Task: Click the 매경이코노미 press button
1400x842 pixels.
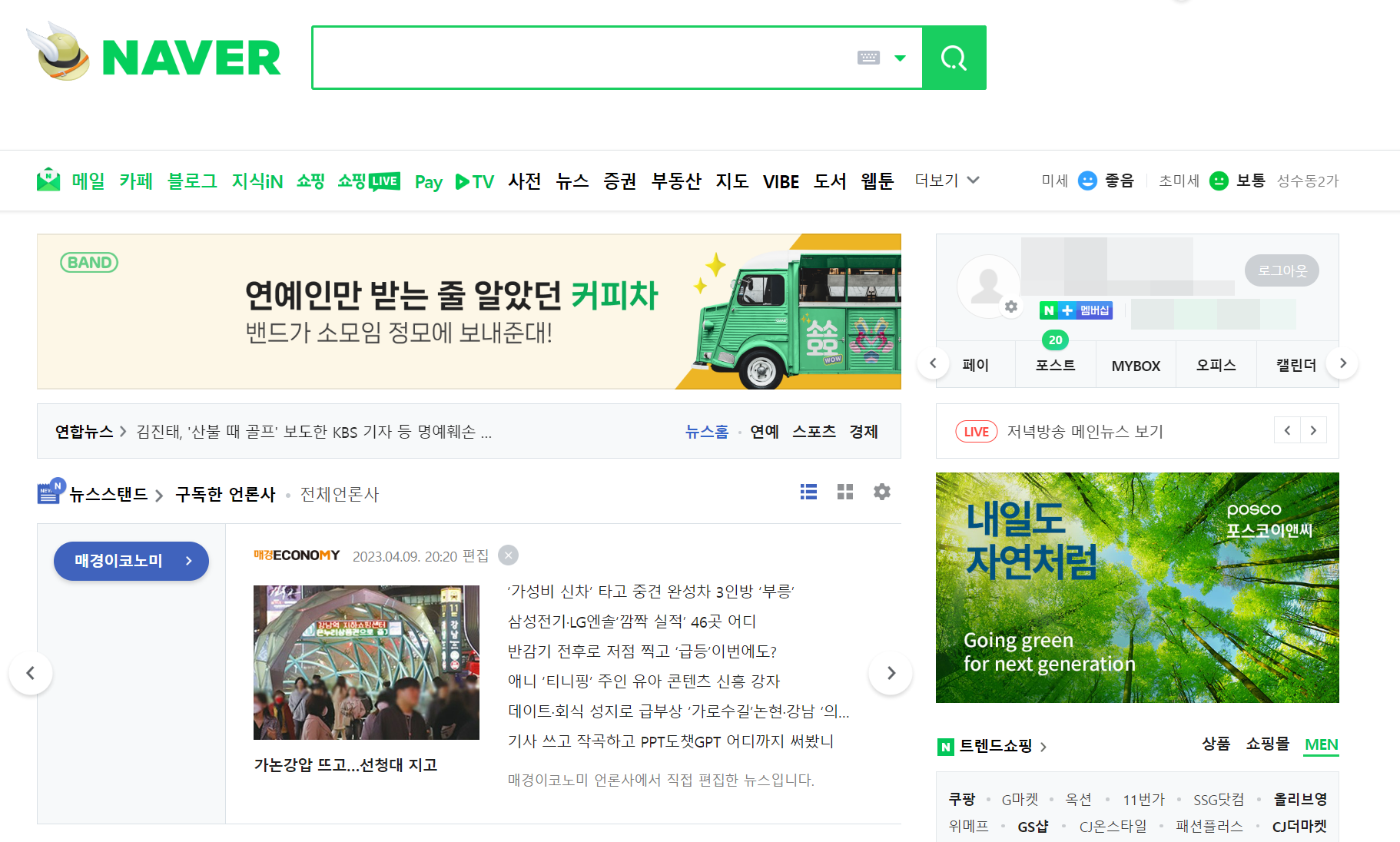Action: (131, 561)
